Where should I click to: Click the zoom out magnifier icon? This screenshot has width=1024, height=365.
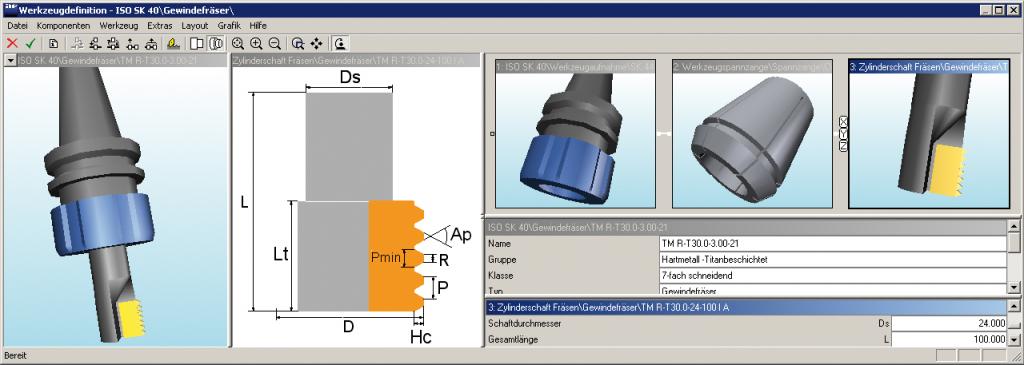point(275,43)
